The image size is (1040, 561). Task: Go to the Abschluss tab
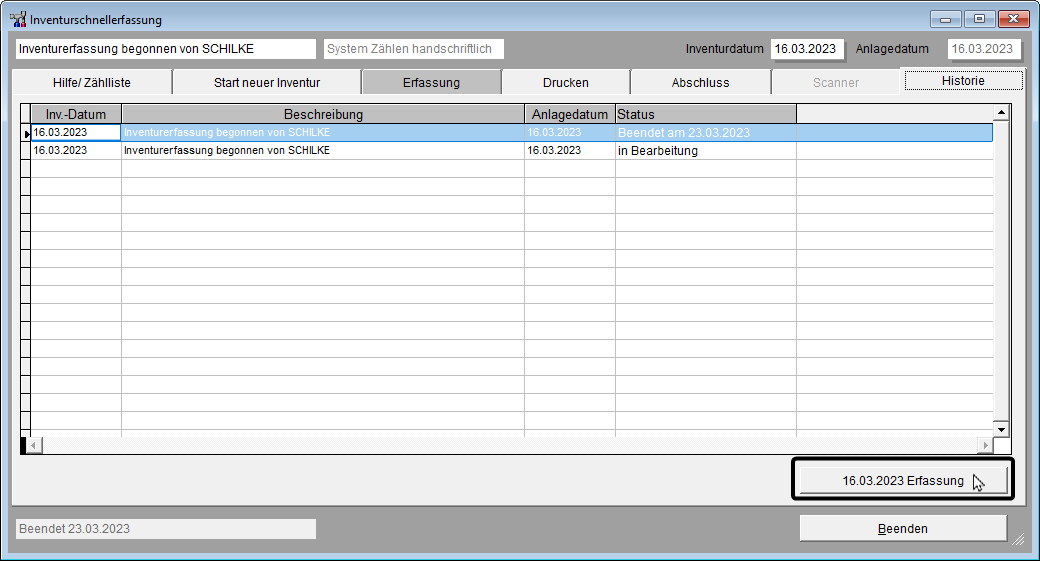700,82
